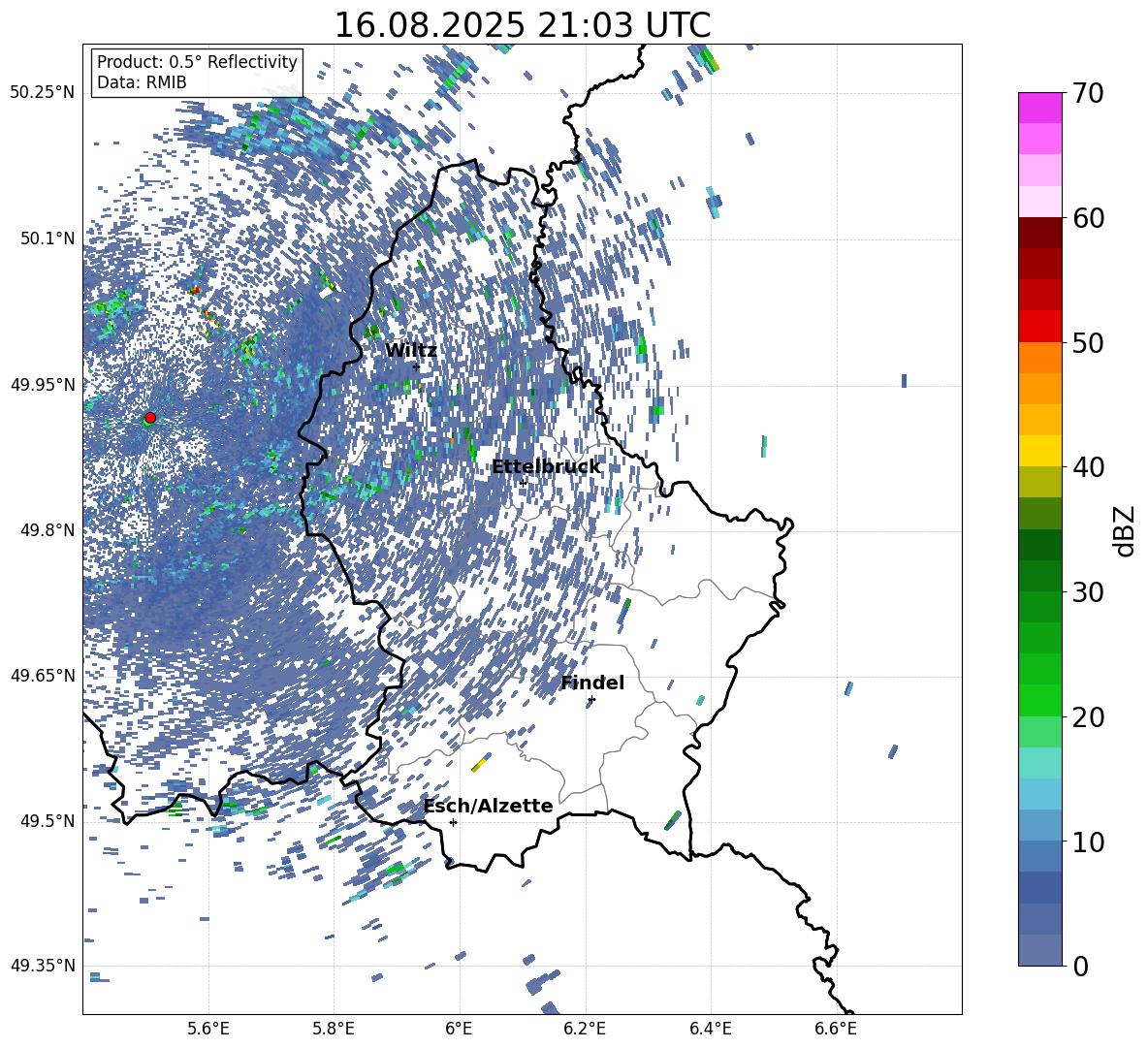
Task: Click the Esch/Alzette city label
Action: pos(489,807)
